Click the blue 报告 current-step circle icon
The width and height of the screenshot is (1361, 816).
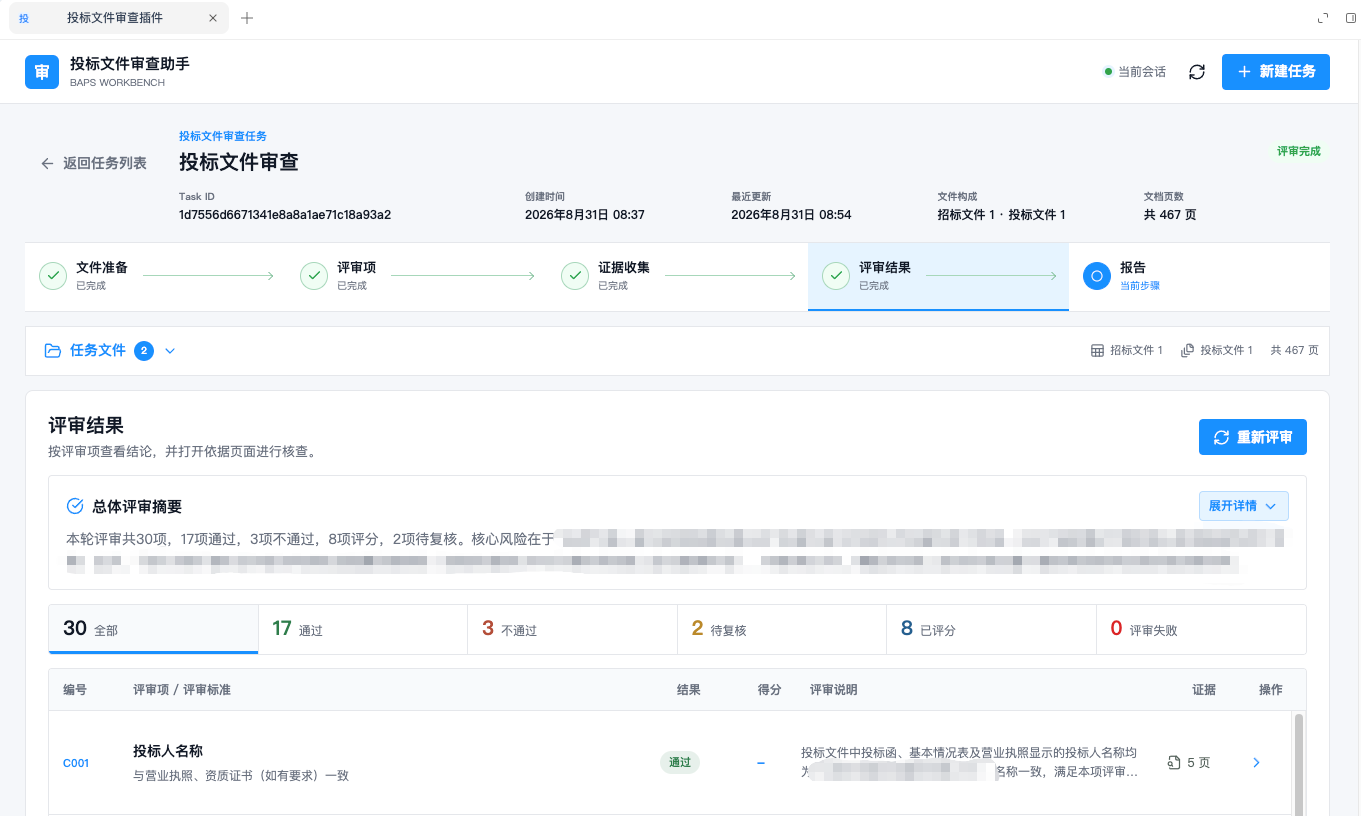(x=1097, y=276)
